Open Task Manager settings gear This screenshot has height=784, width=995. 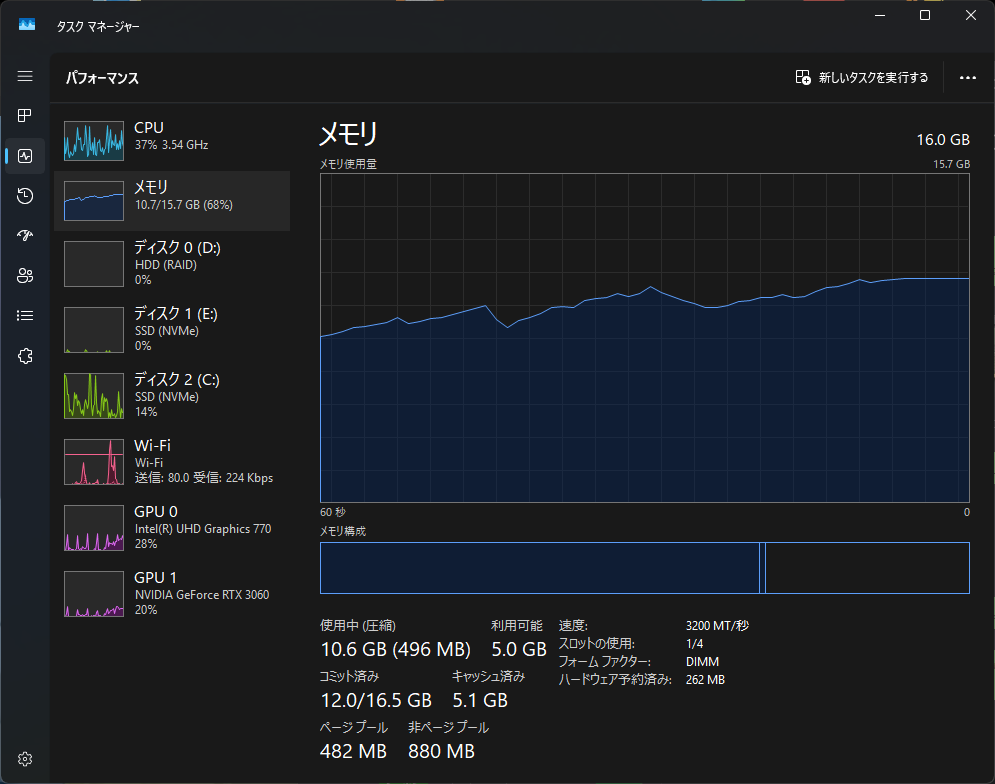[25, 758]
